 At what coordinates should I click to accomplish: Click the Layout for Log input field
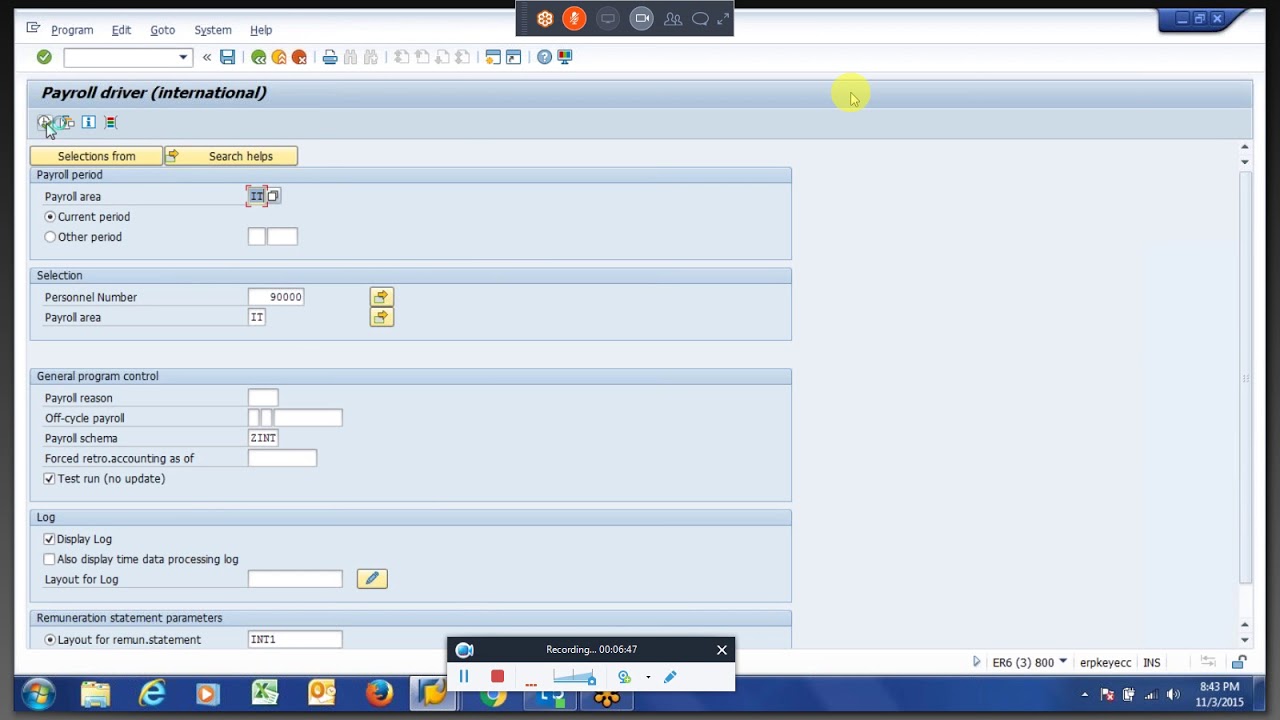[x=295, y=579]
